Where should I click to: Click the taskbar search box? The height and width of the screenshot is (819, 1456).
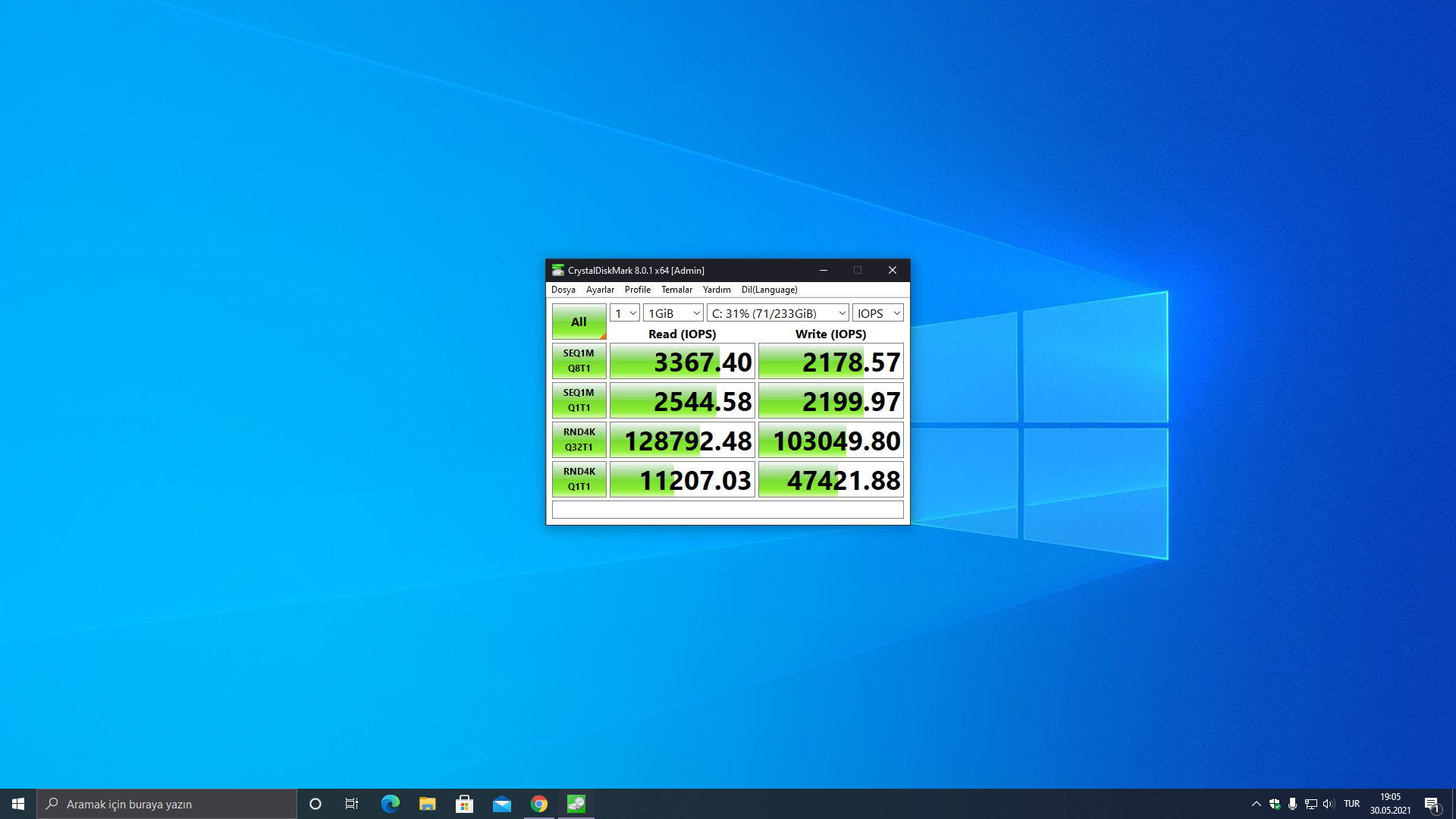(167, 804)
